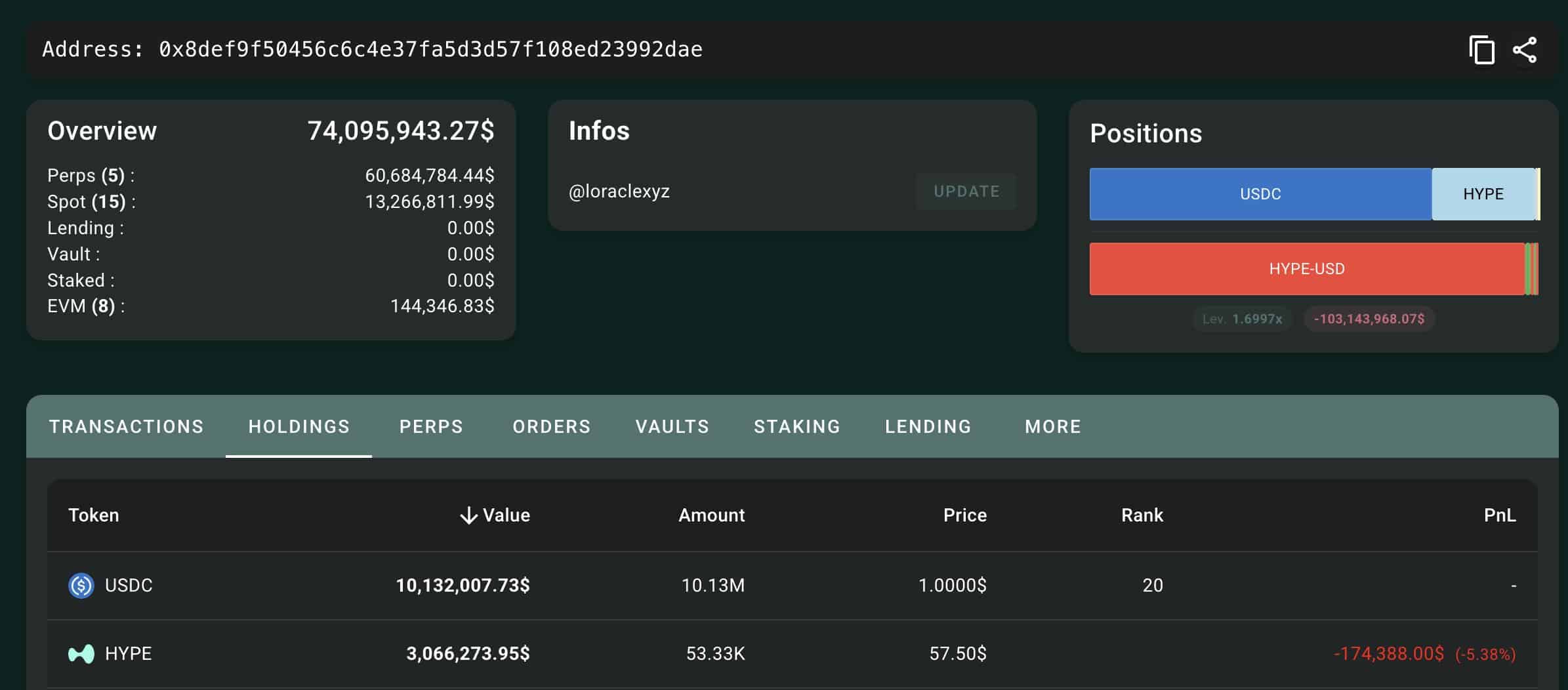
Task: Switch to the Perps tab
Action: 431,426
